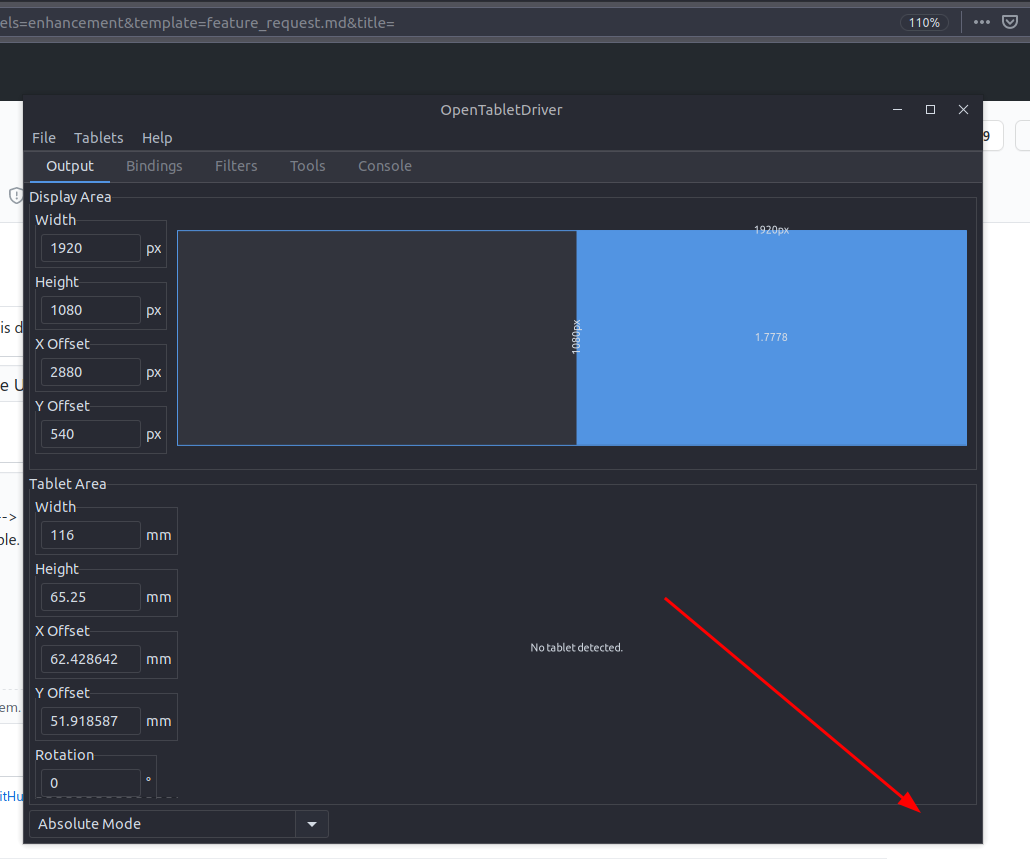The width and height of the screenshot is (1030, 861).
Task: Open the Filters tab
Action: 236,166
